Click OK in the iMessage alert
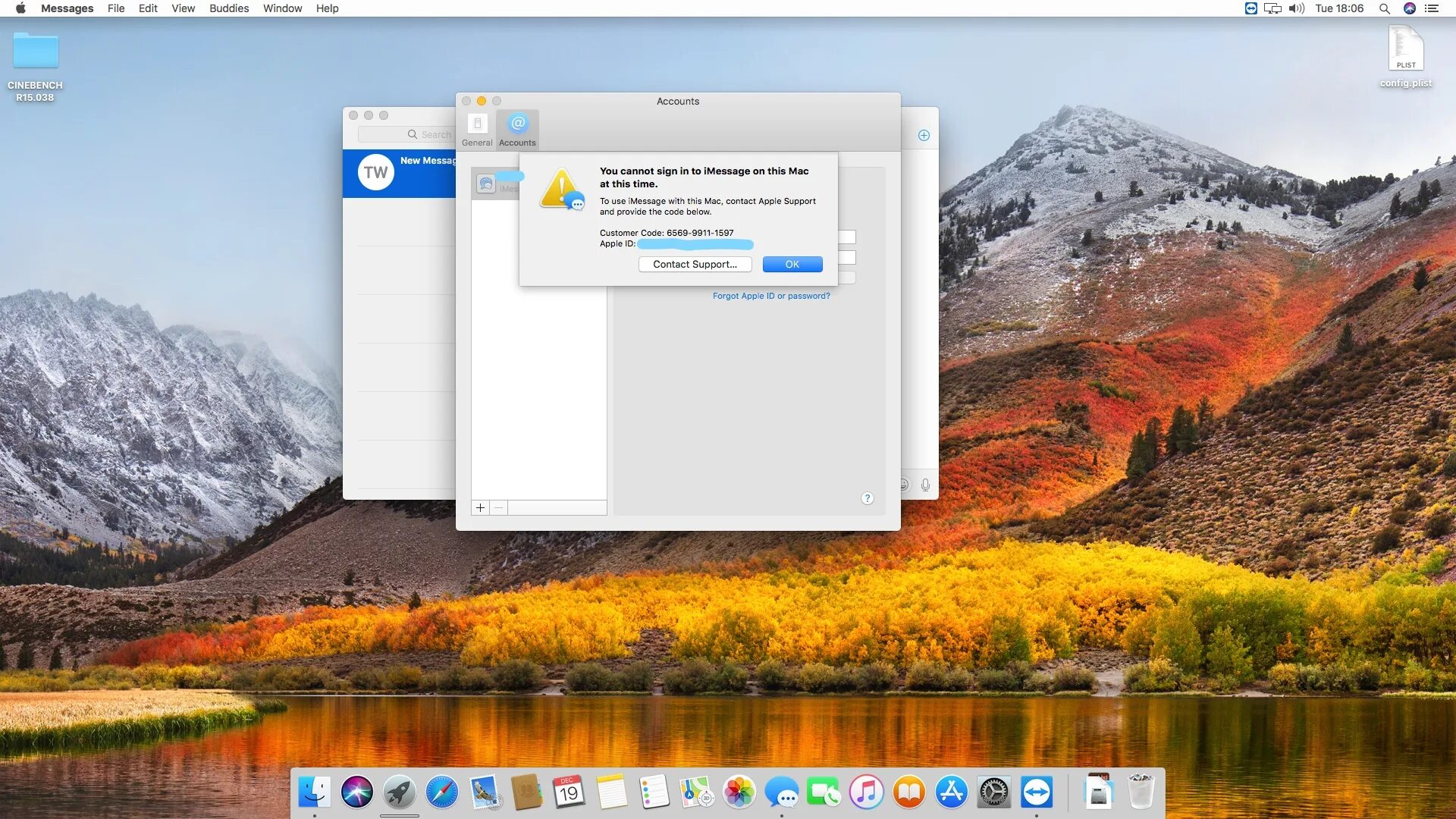Screen dimensions: 1456x819 coord(792,264)
